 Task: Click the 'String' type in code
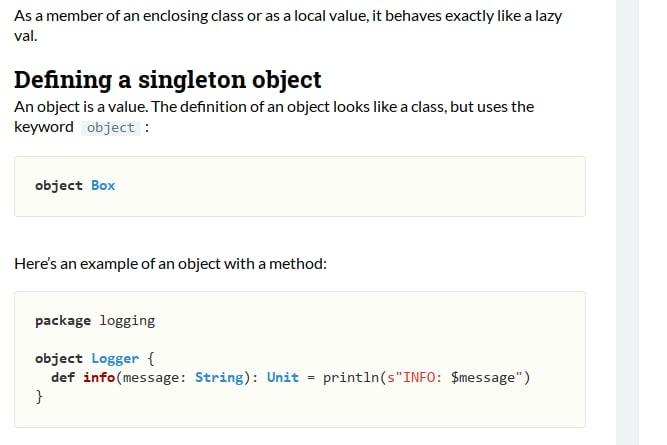(219, 377)
